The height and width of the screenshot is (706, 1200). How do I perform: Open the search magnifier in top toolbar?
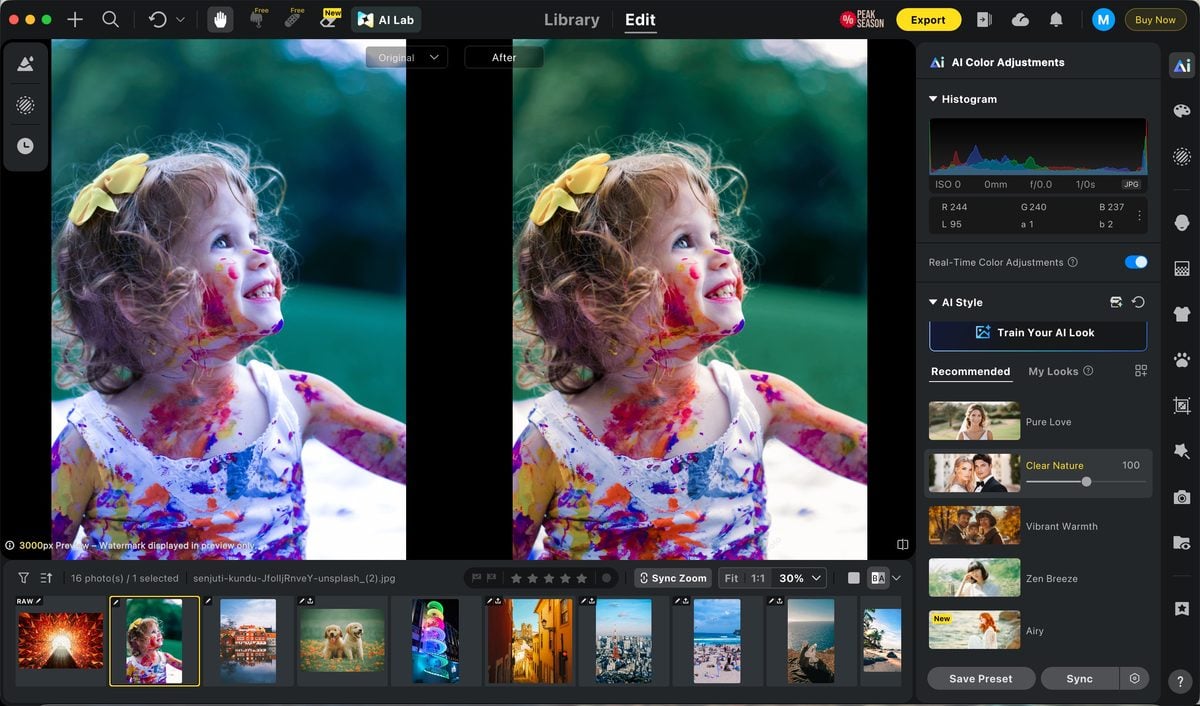point(111,19)
